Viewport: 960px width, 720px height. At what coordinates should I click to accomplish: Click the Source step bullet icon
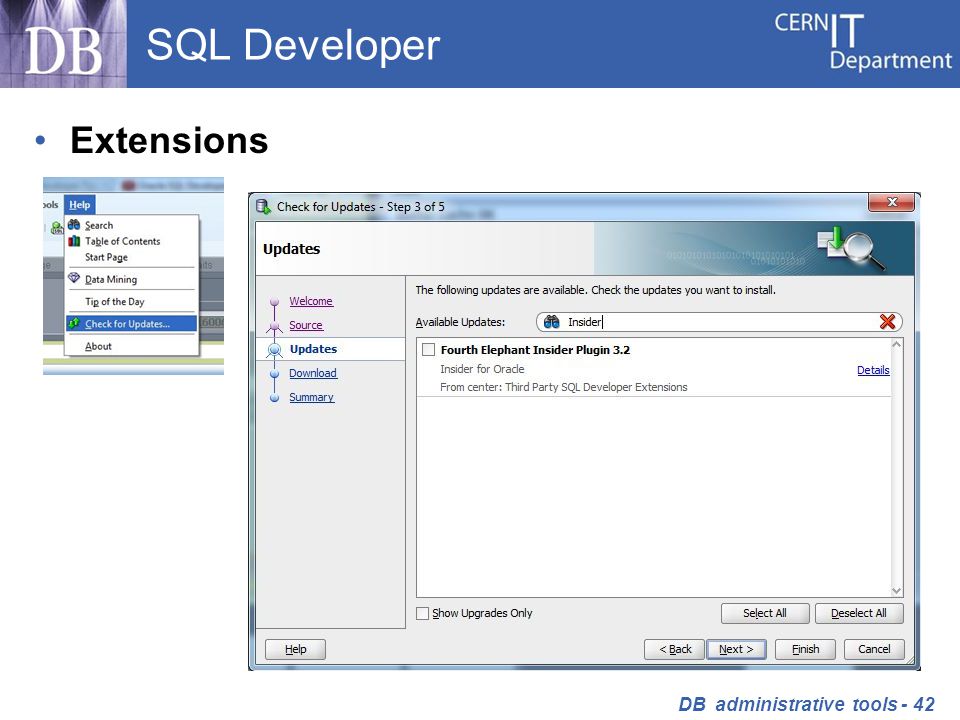(274, 326)
